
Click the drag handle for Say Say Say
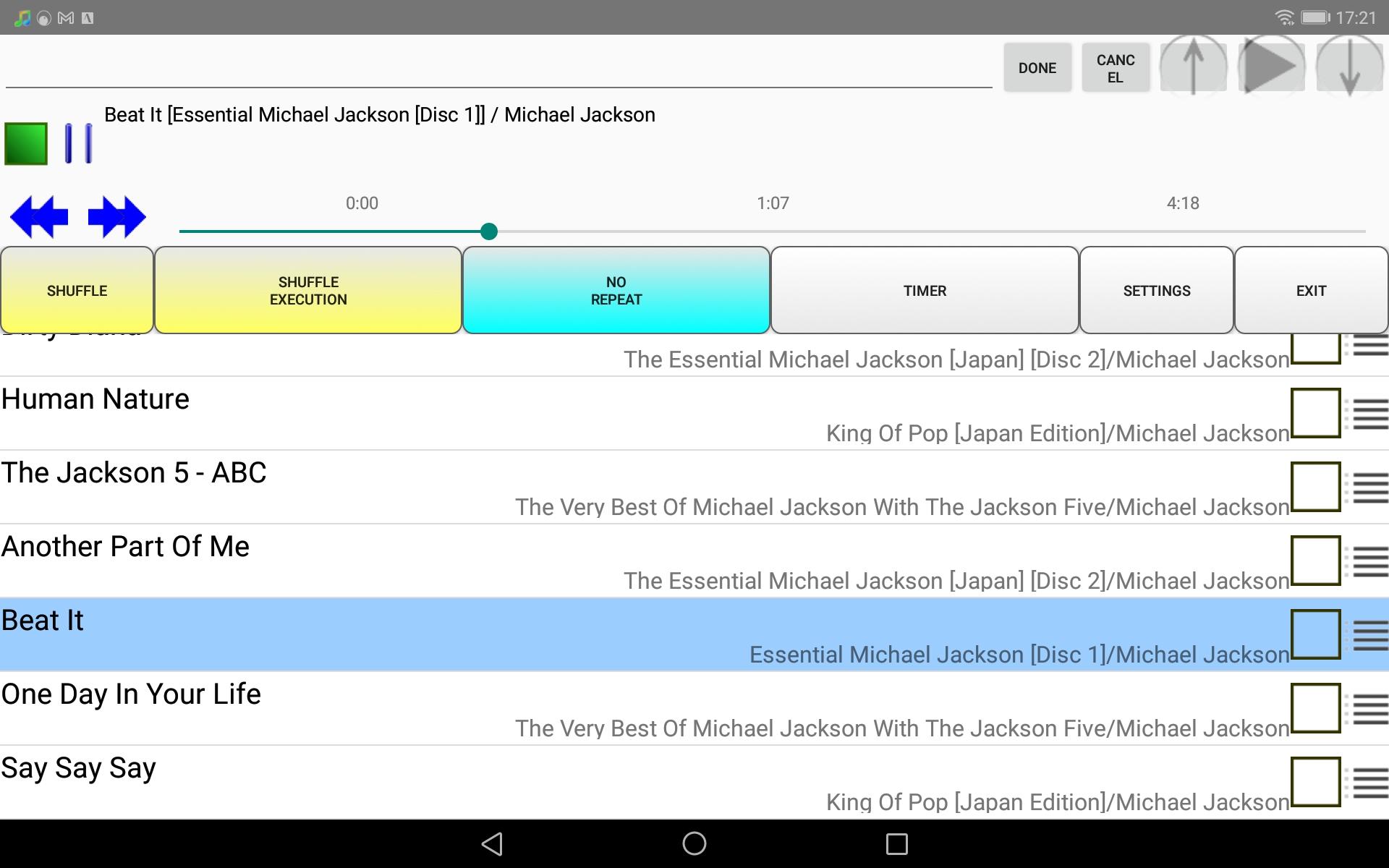coord(1367,783)
